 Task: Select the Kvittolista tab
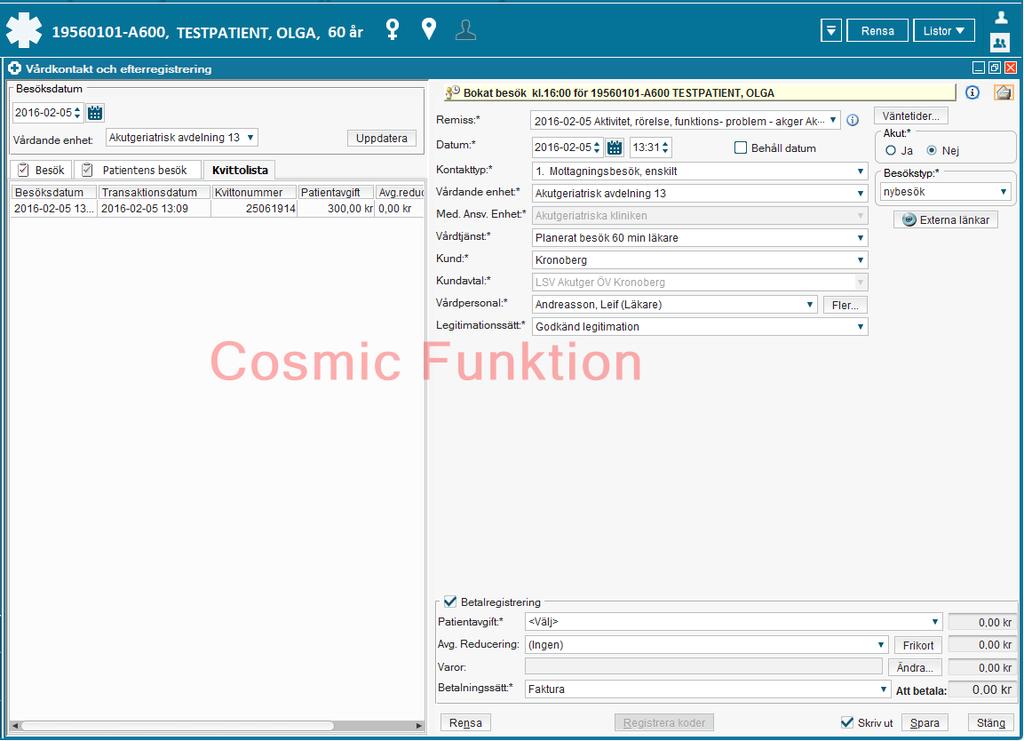point(240,170)
